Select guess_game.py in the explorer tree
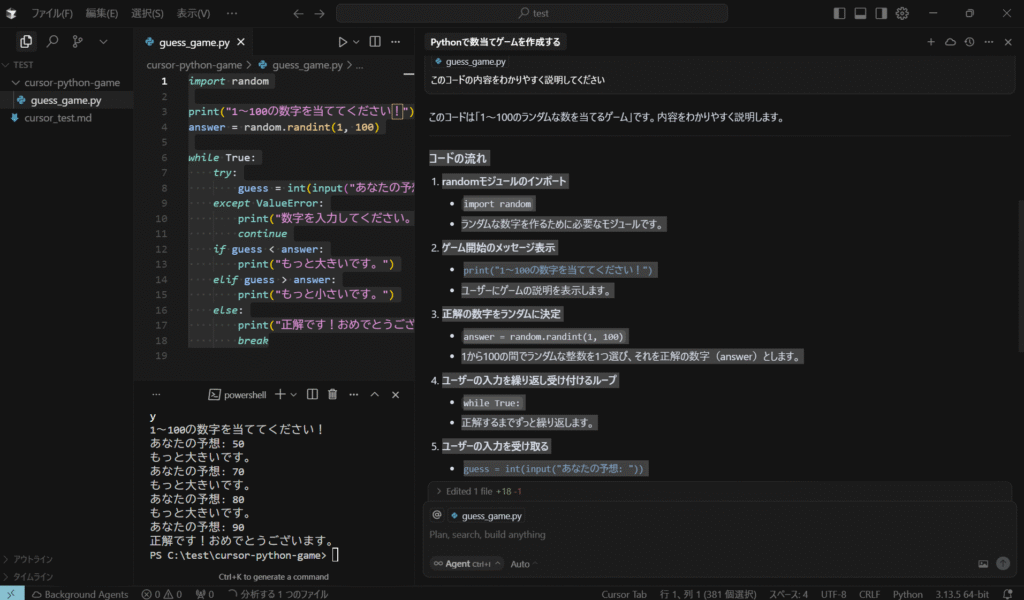Viewport: 1024px width, 600px height. [x=67, y=100]
